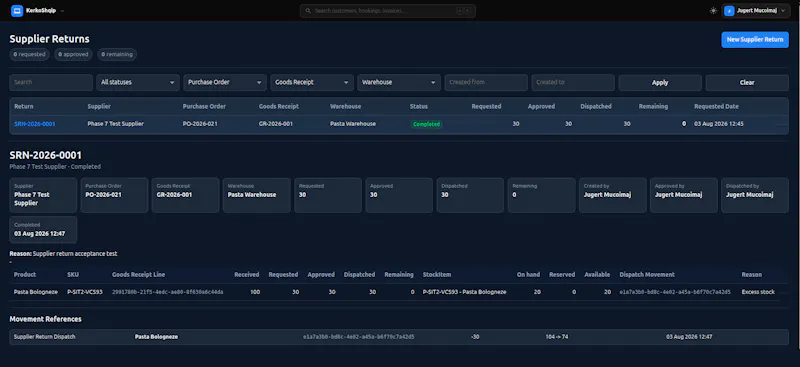
Task: Click the 'Supplier return acceptance test' reason text
Action: point(75,254)
